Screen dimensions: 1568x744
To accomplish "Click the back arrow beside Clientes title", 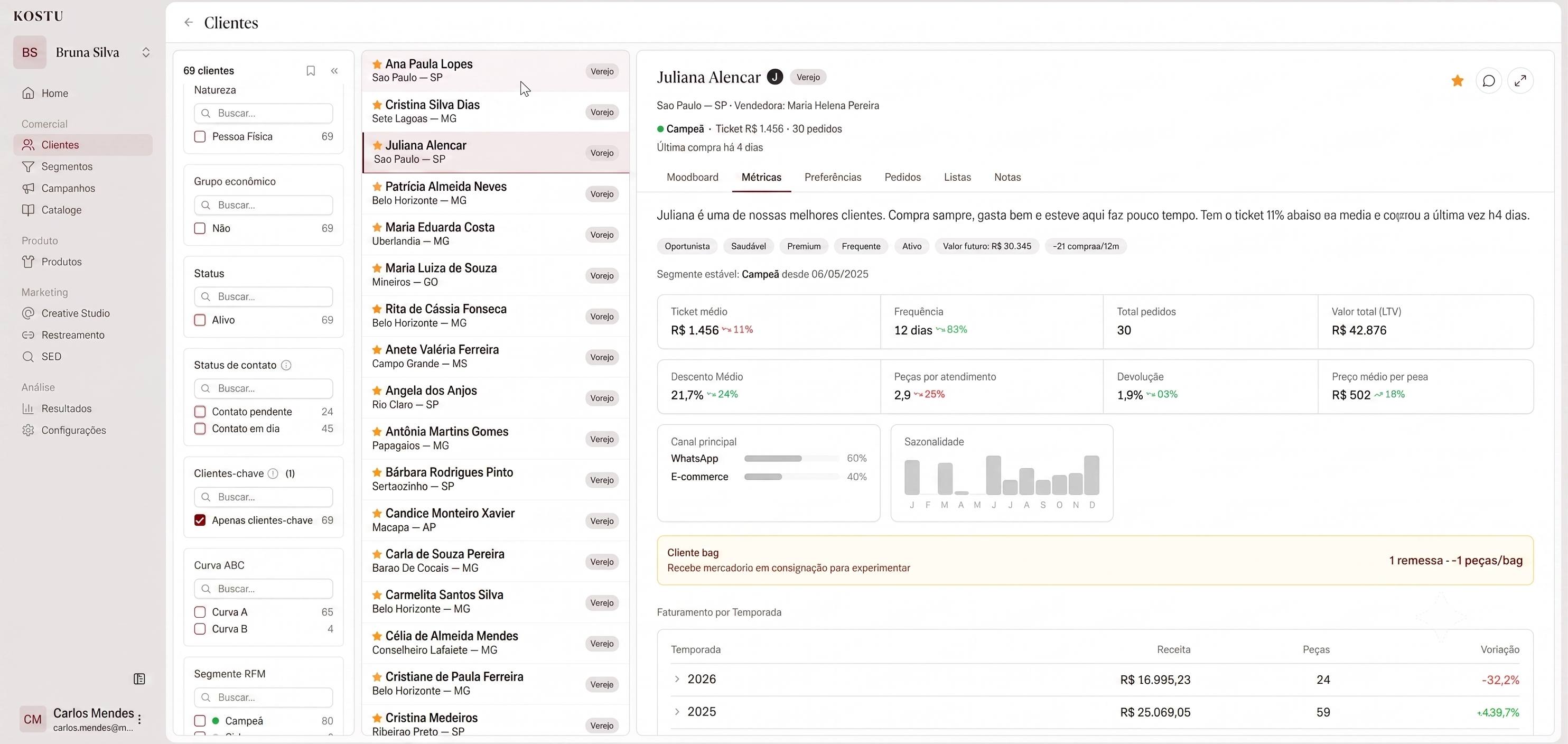I will click(x=189, y=23).
